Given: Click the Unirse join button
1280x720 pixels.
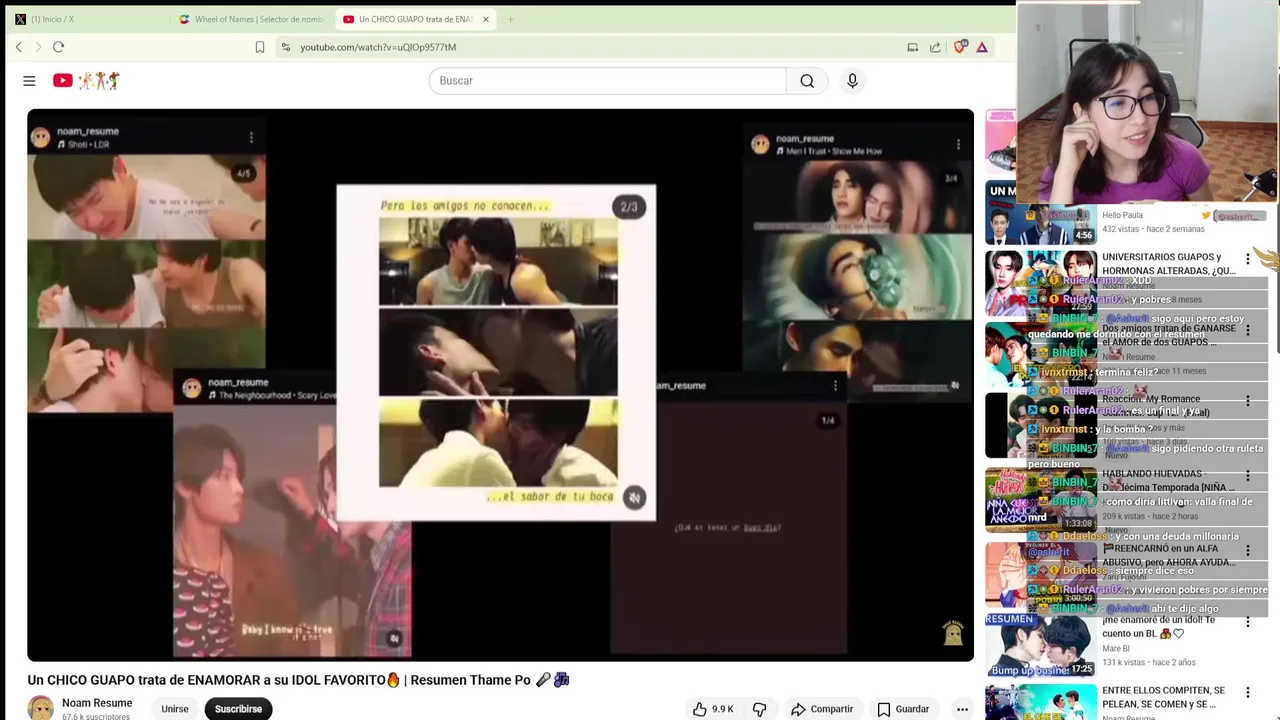Looking at the screenshot, I should pos(175,709).
